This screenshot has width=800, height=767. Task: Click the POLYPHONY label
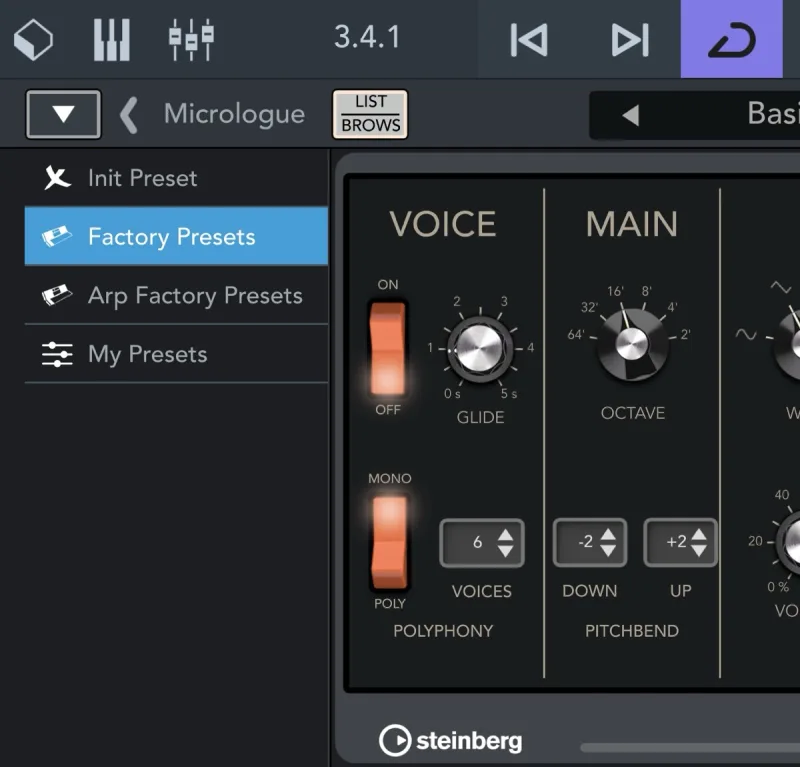point(443,631)
